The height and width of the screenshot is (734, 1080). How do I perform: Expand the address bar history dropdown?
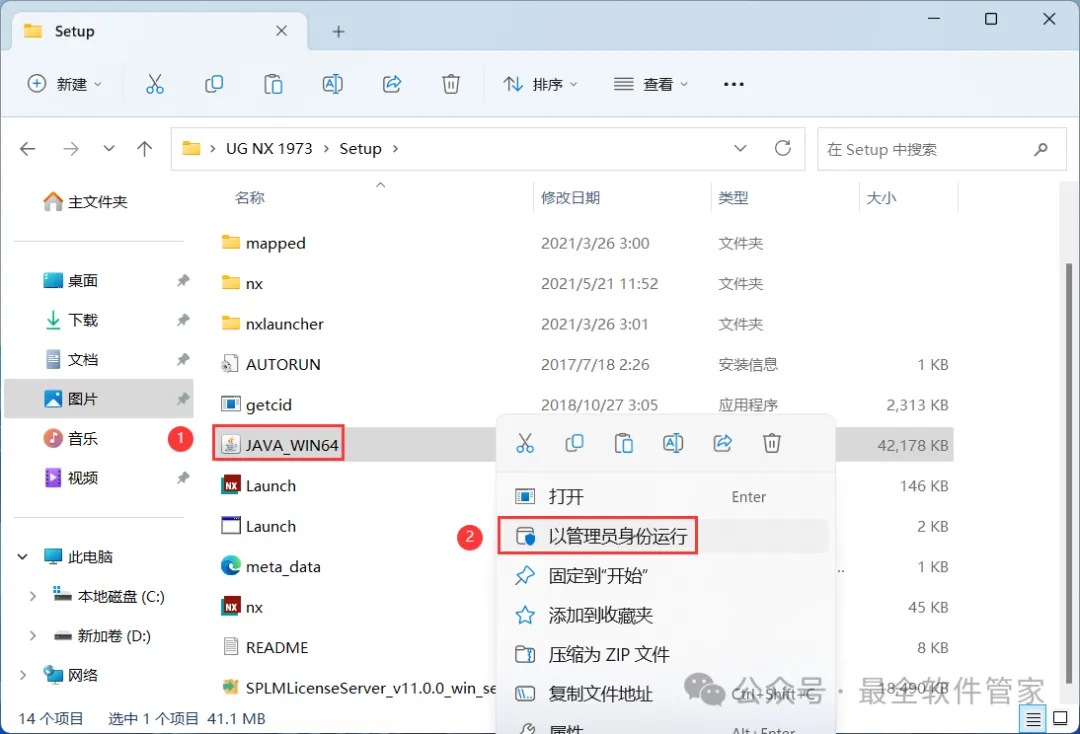tap(740, 148)
